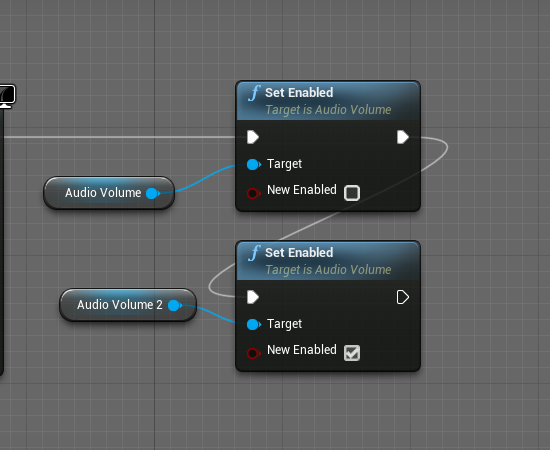The height and width of the screenshot is (450, 550).
Task: Click partially visible event node icon at left edge
Action: tap(7, 95)
